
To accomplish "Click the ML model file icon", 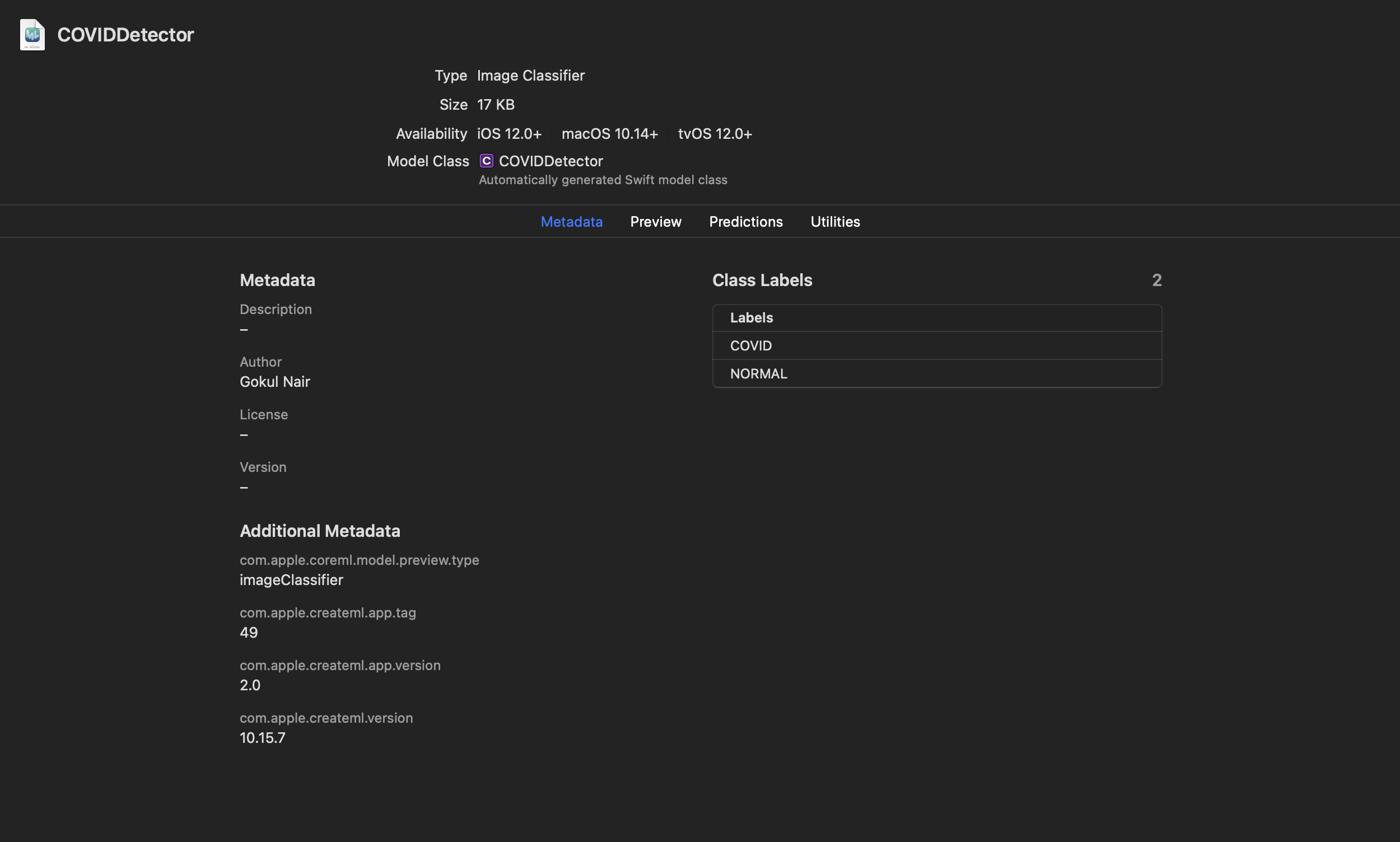I will click(x=32, y=35).
